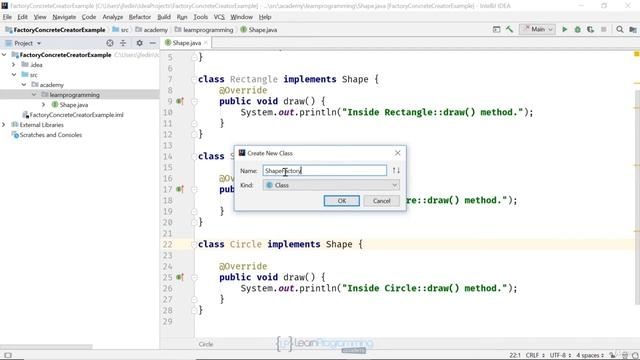Collapse all icon in Project panel
The height and width of the screenshot is (360, 640).
coord(123,43)
